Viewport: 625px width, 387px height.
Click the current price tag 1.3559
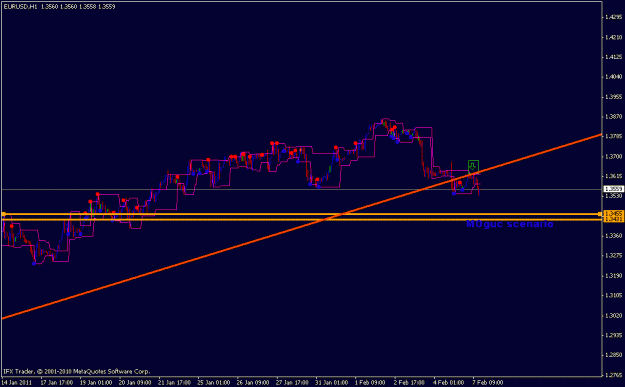[613, 189]
